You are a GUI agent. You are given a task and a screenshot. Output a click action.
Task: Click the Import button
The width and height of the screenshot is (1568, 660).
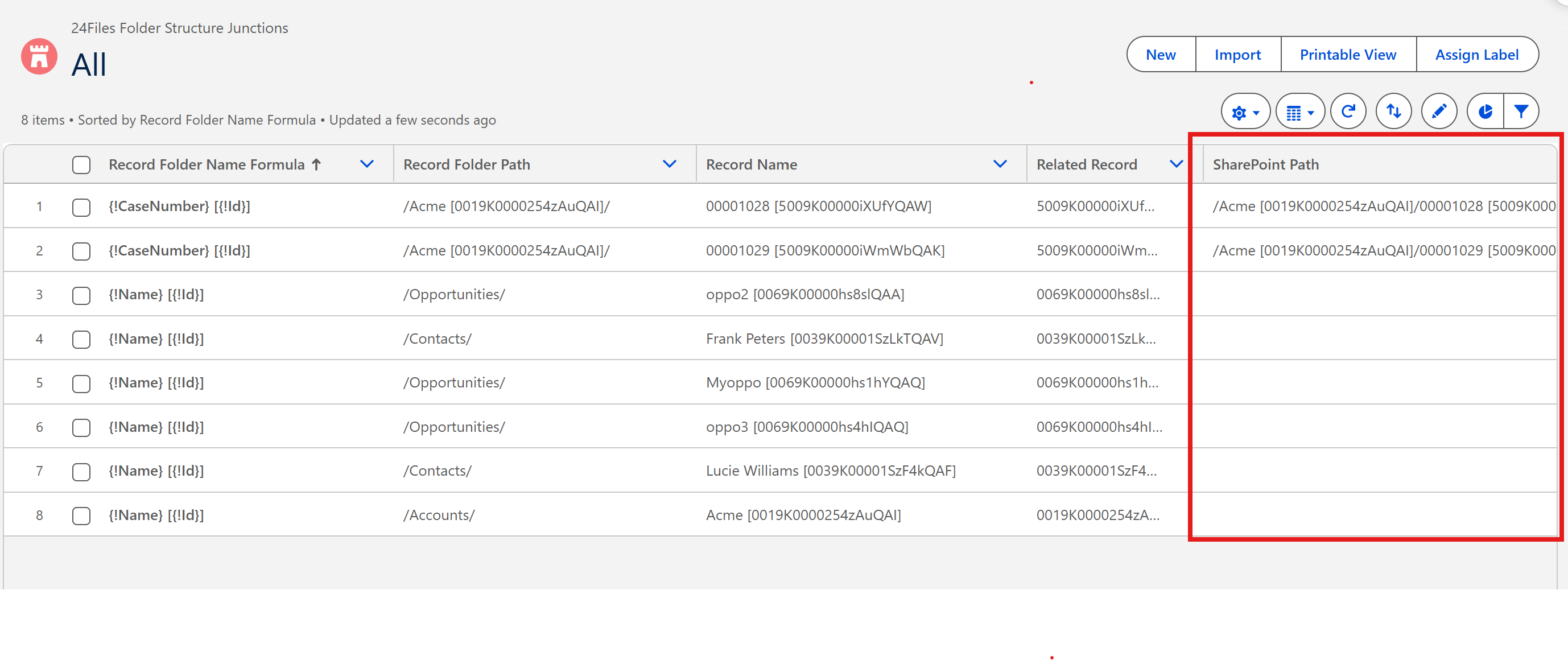(1237, 55)
